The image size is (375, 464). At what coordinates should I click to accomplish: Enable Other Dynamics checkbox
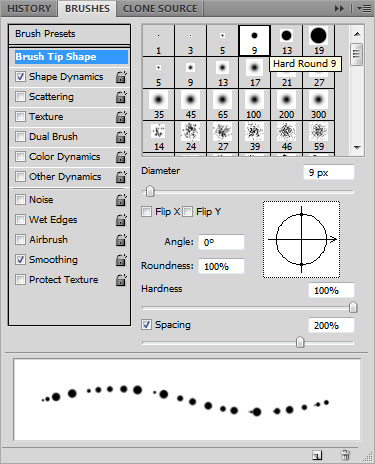tap(20, 176)
